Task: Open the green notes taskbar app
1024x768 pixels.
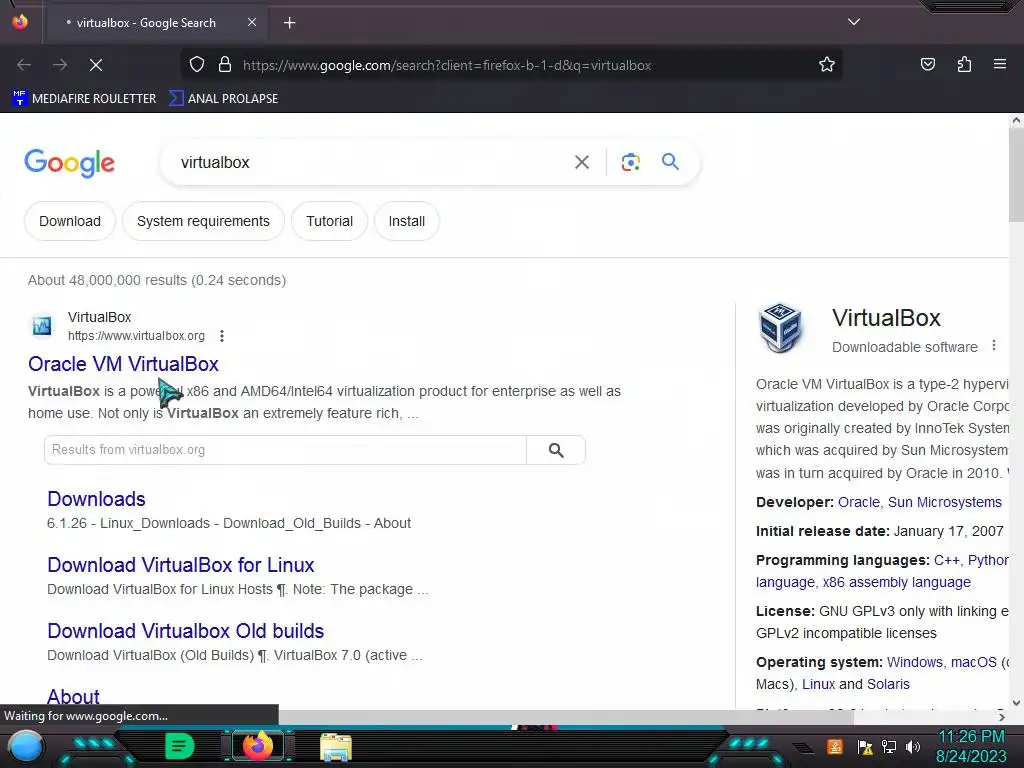Action: coord(180,746)
